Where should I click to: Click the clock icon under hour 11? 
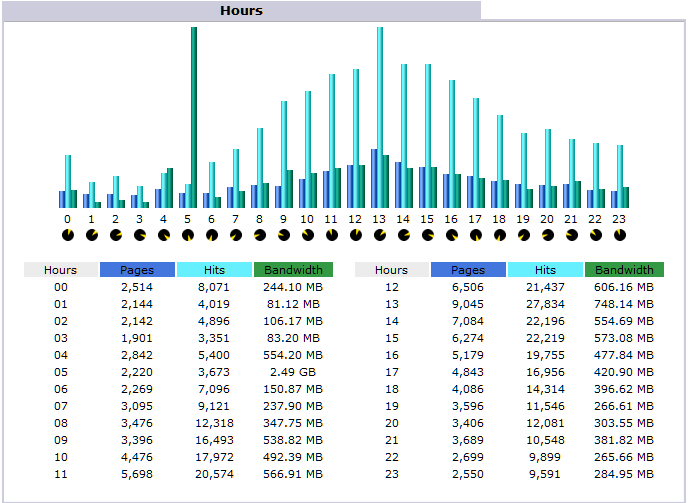point(332,235)
